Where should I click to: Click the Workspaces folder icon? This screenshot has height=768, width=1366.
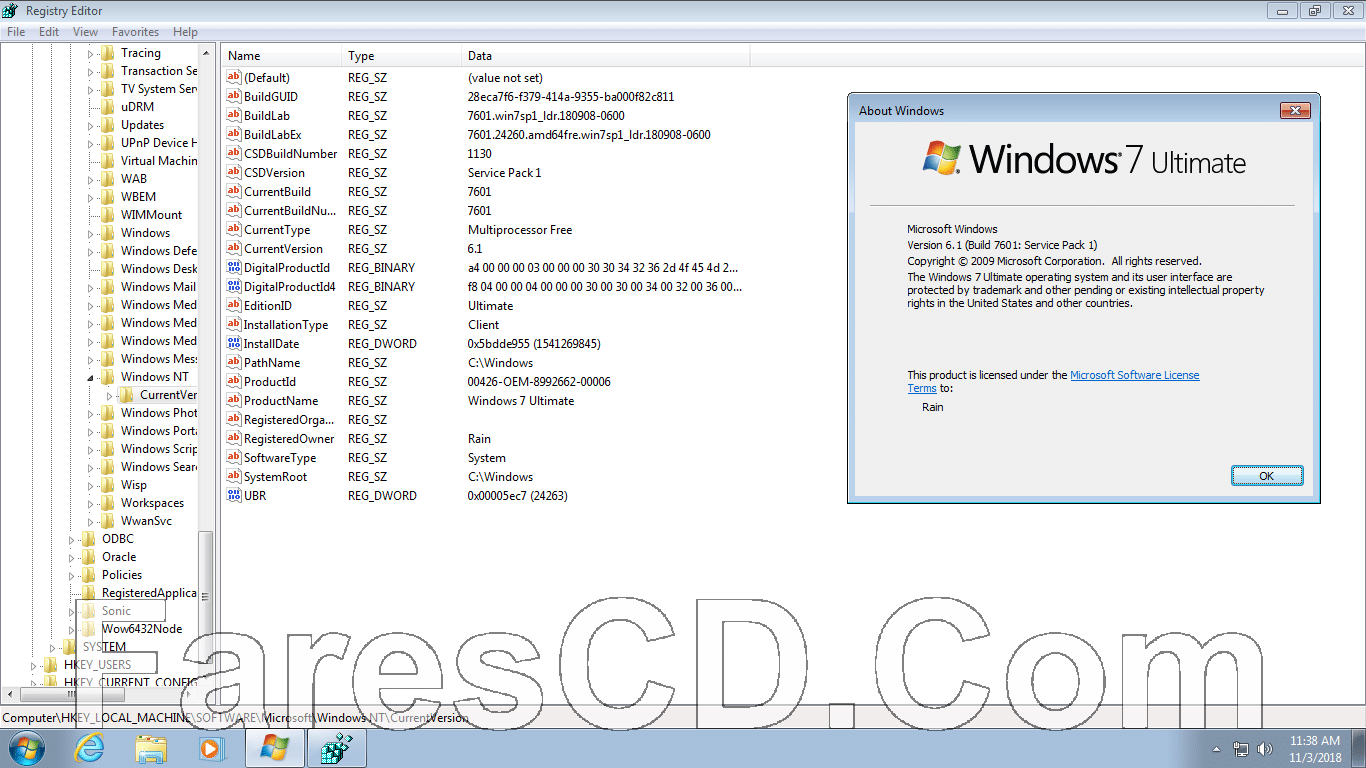coord(108,503)
